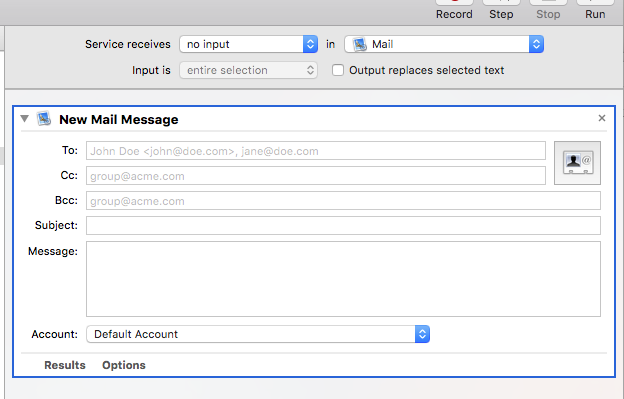The width and height of the screenshot is (624, 399).
Task: Click into the Cc: field
Action: click(316, 176)
